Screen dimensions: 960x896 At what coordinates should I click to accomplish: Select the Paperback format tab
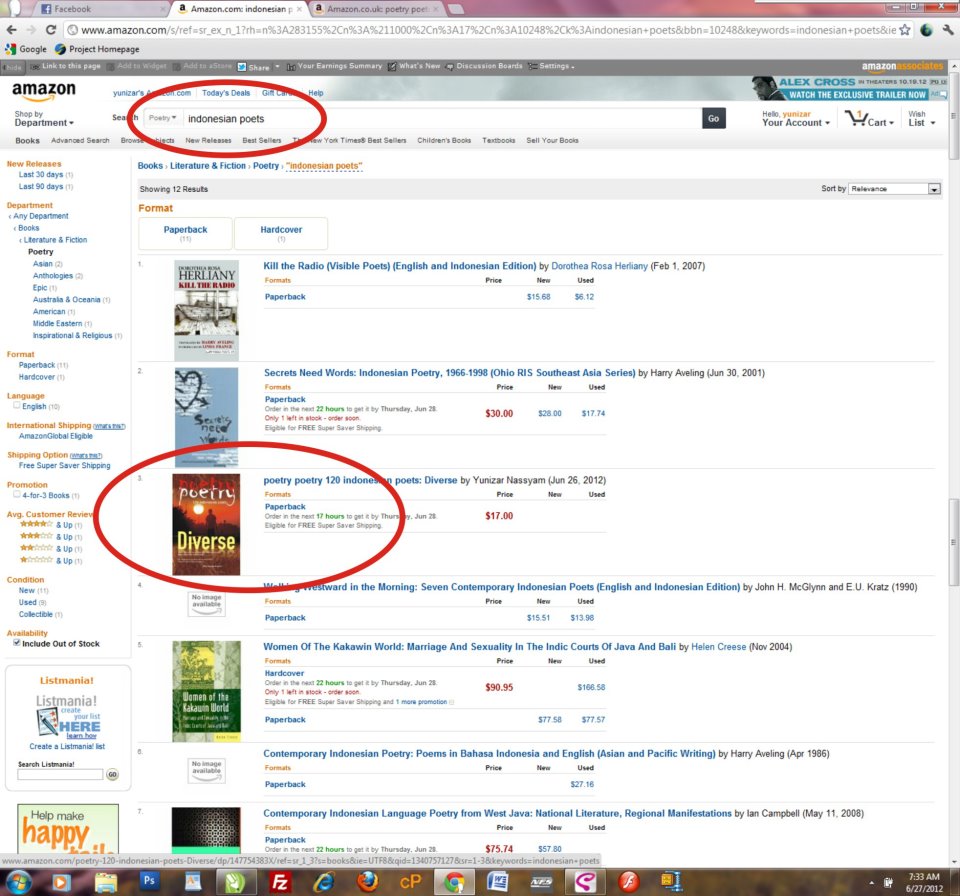point(186,233)
